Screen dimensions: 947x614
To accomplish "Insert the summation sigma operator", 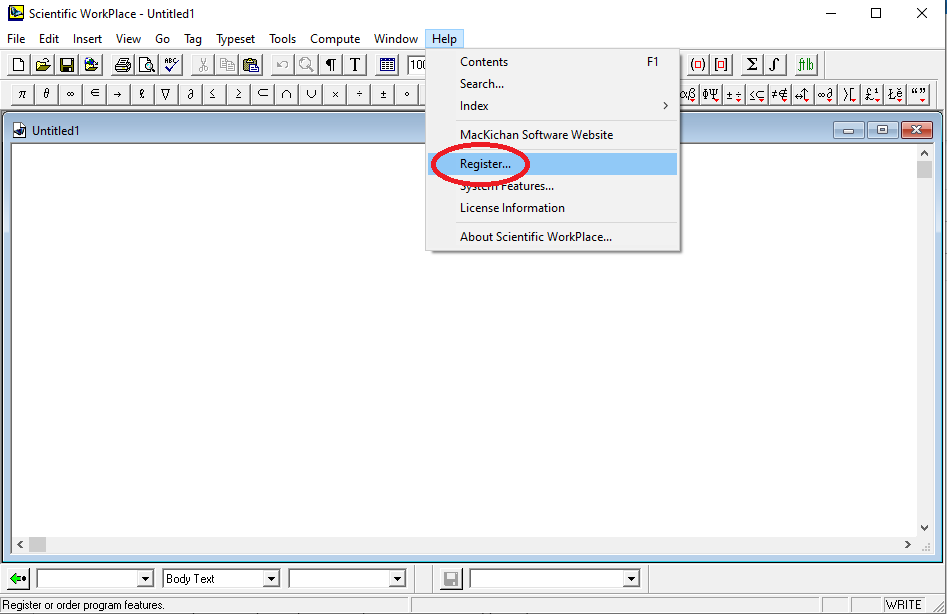I will [751, 65].
